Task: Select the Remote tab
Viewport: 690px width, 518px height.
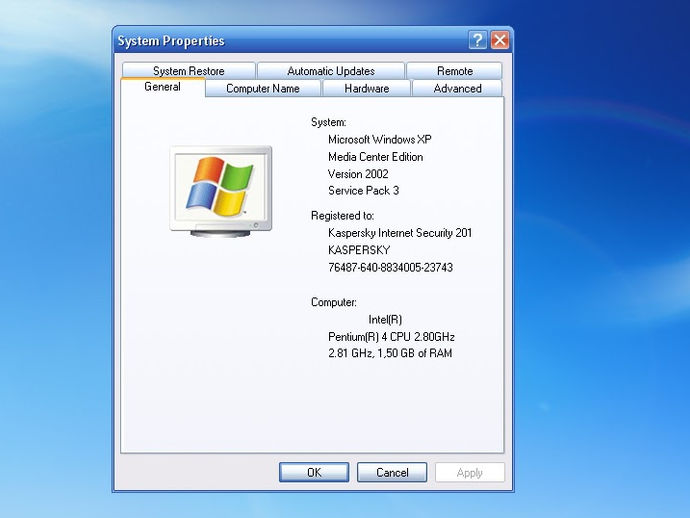Action: click(455, 71)
